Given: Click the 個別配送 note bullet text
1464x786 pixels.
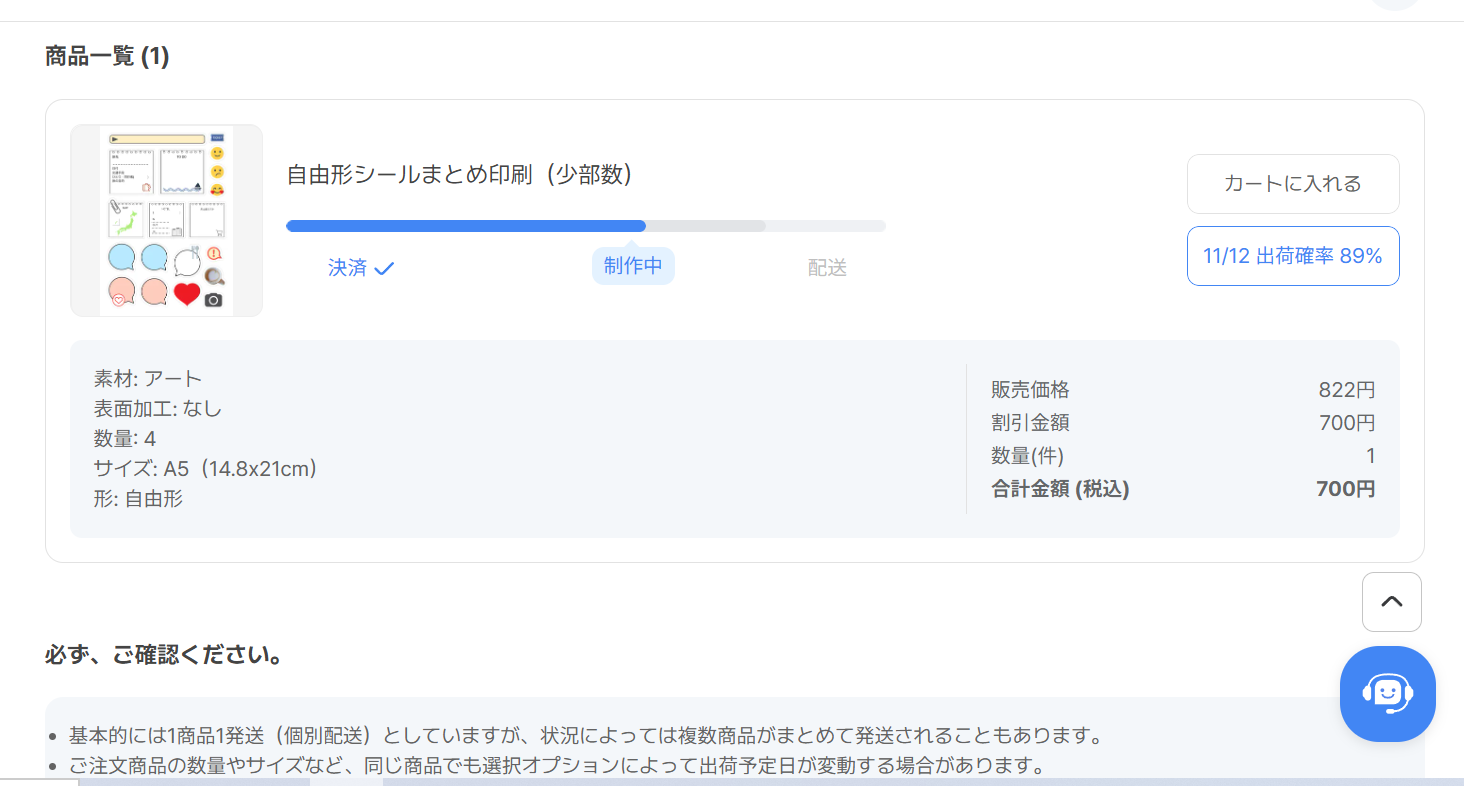Looking at the screenshot, I should pos(585,737).
